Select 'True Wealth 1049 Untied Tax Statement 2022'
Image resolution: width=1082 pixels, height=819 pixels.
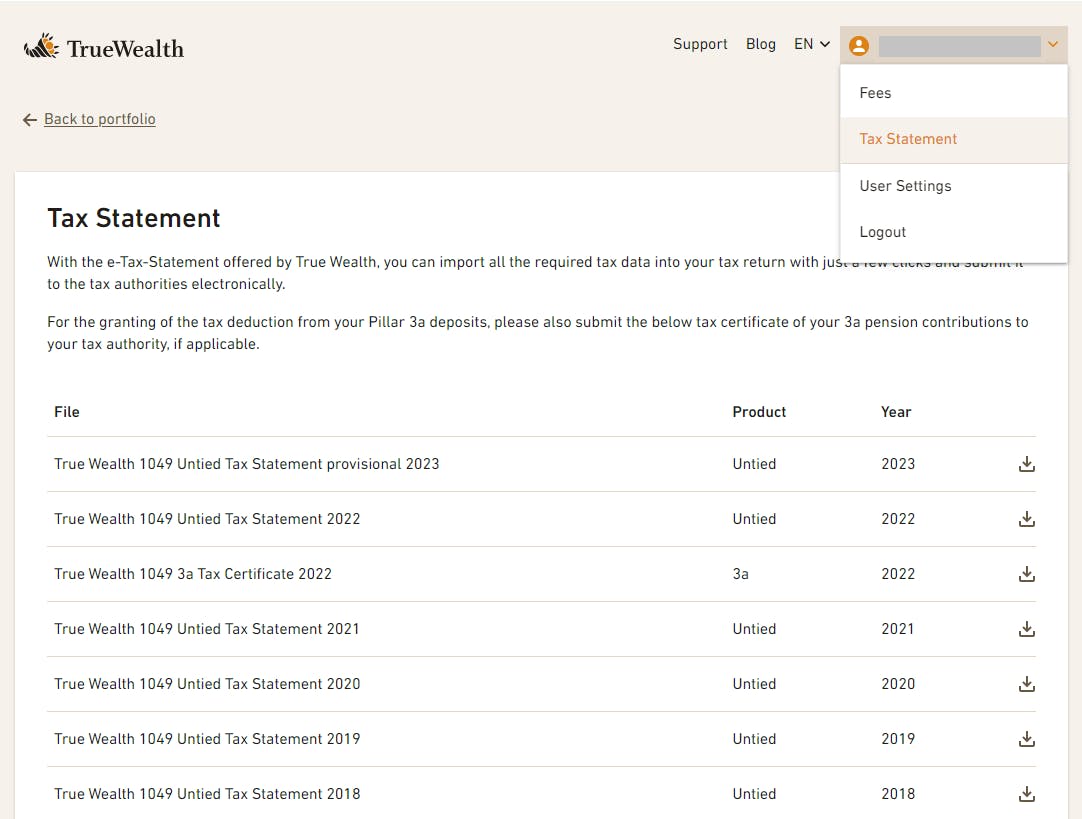[207, 519]
